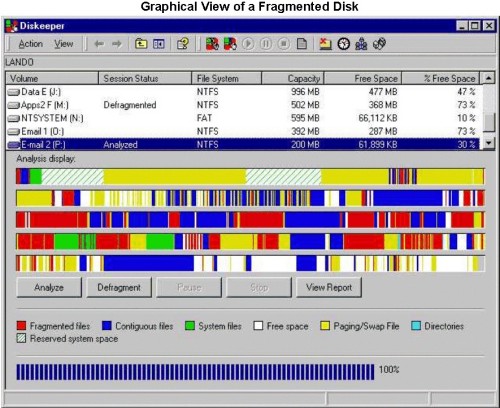Click the View report page icon
Viewport: 500px width, 408px height.
302,44
